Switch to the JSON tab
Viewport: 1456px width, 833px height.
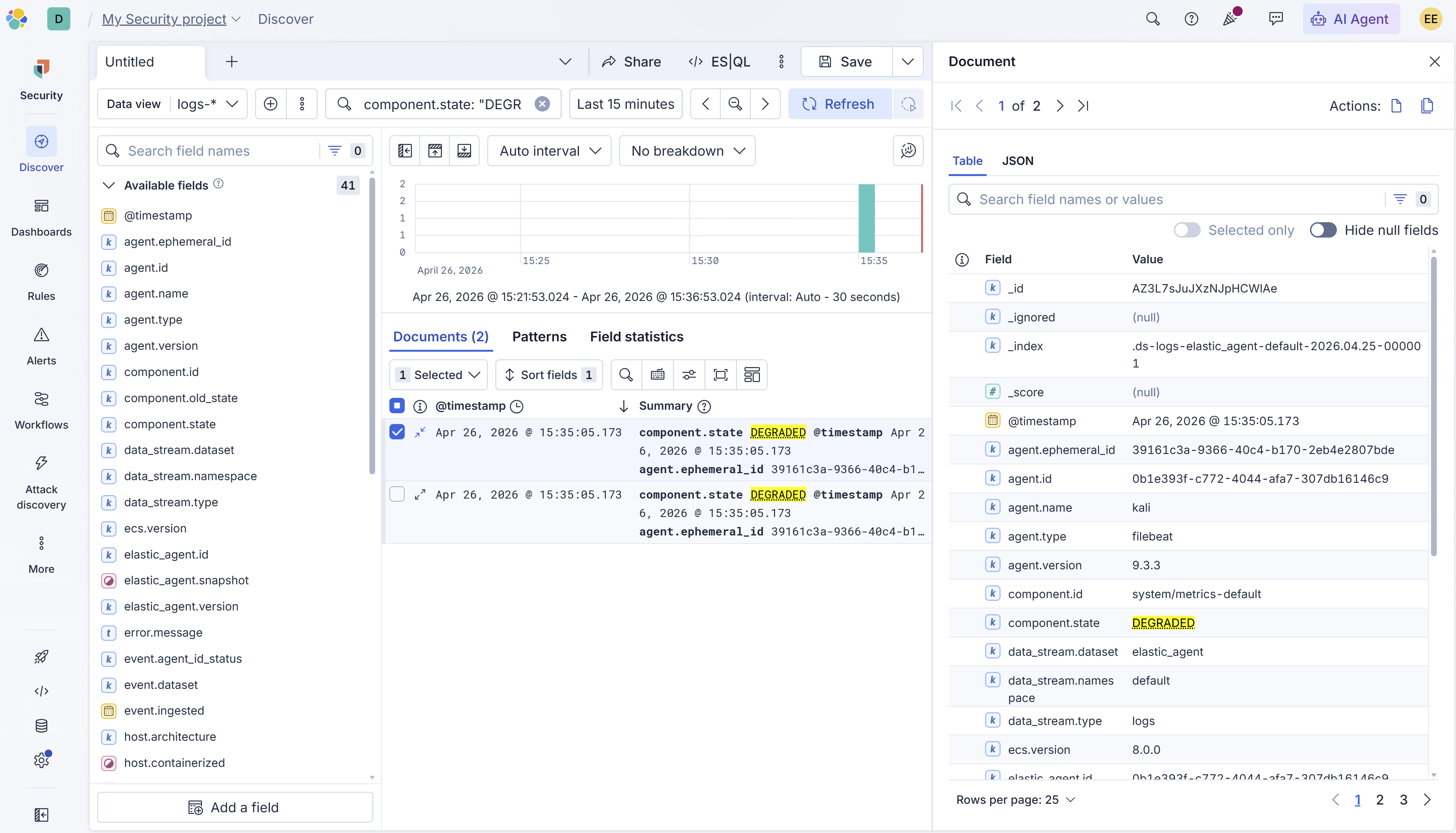coord(1017,161)
